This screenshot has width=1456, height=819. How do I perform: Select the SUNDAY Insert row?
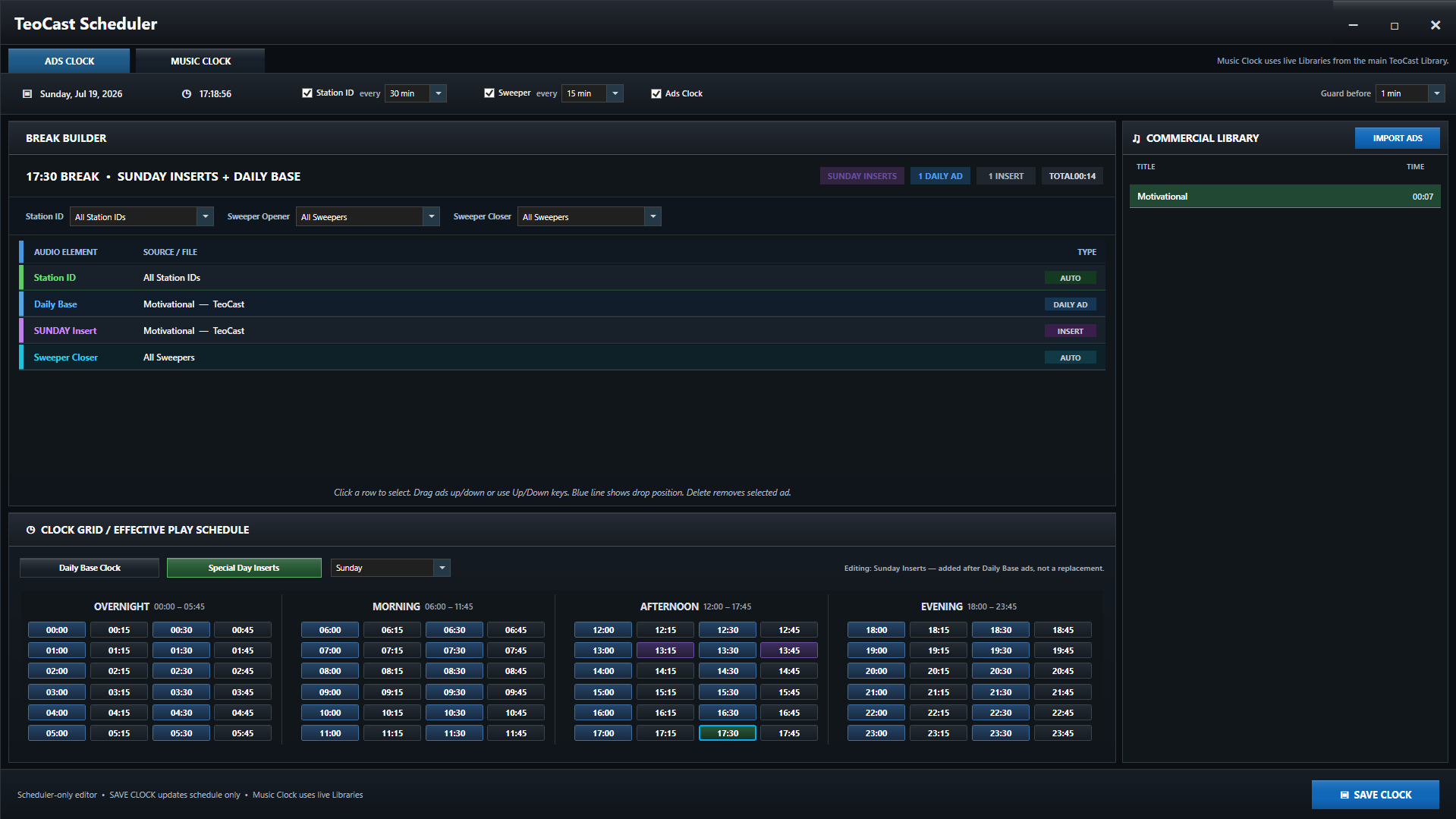[x=561, y=331]
